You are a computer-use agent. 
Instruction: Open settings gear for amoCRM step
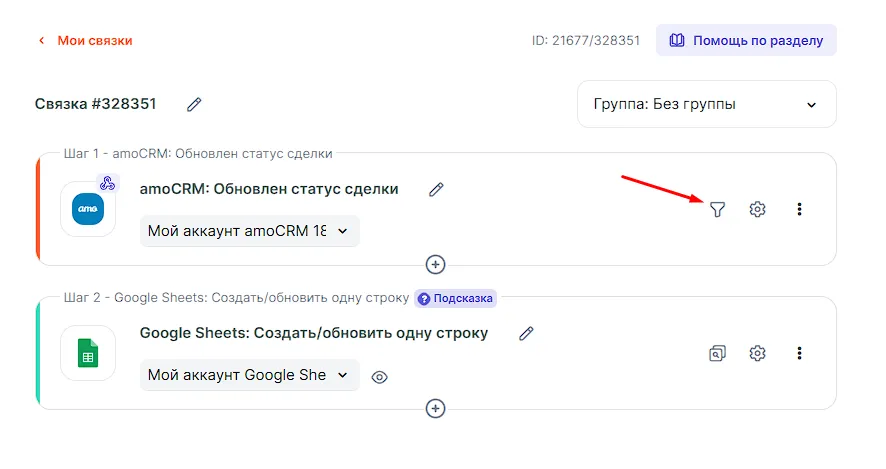[757, 209]
